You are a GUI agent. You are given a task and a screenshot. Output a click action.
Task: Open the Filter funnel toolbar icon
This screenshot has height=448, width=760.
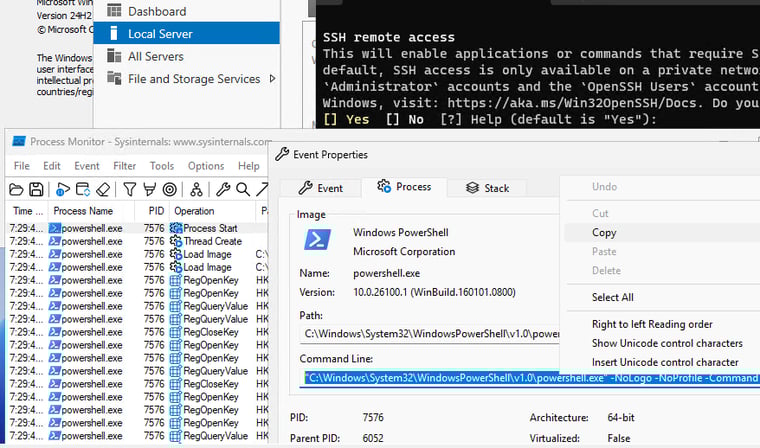click(x=129, y=190)
